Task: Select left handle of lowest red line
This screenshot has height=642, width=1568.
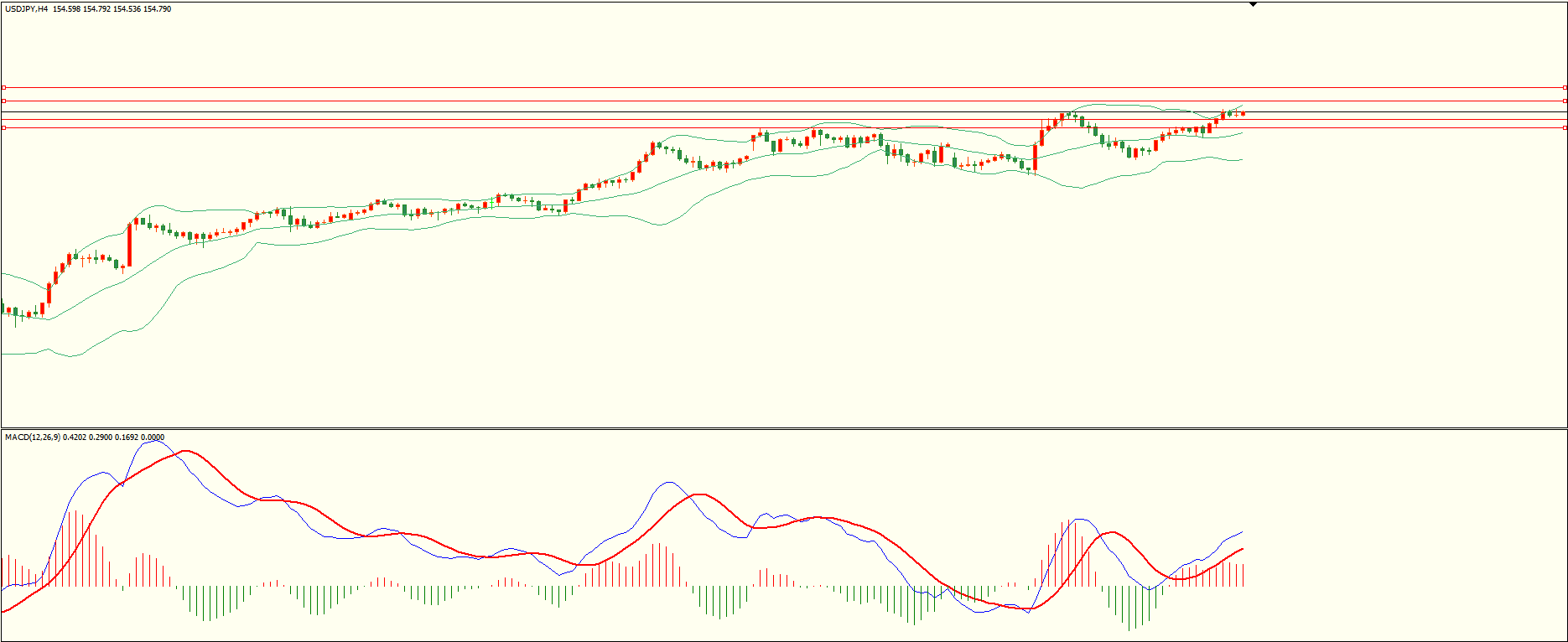Action: point(3,127)
